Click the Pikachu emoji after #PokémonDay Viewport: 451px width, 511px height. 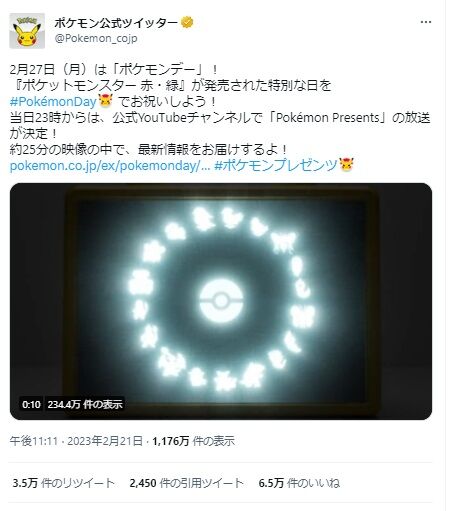[105, 101]
